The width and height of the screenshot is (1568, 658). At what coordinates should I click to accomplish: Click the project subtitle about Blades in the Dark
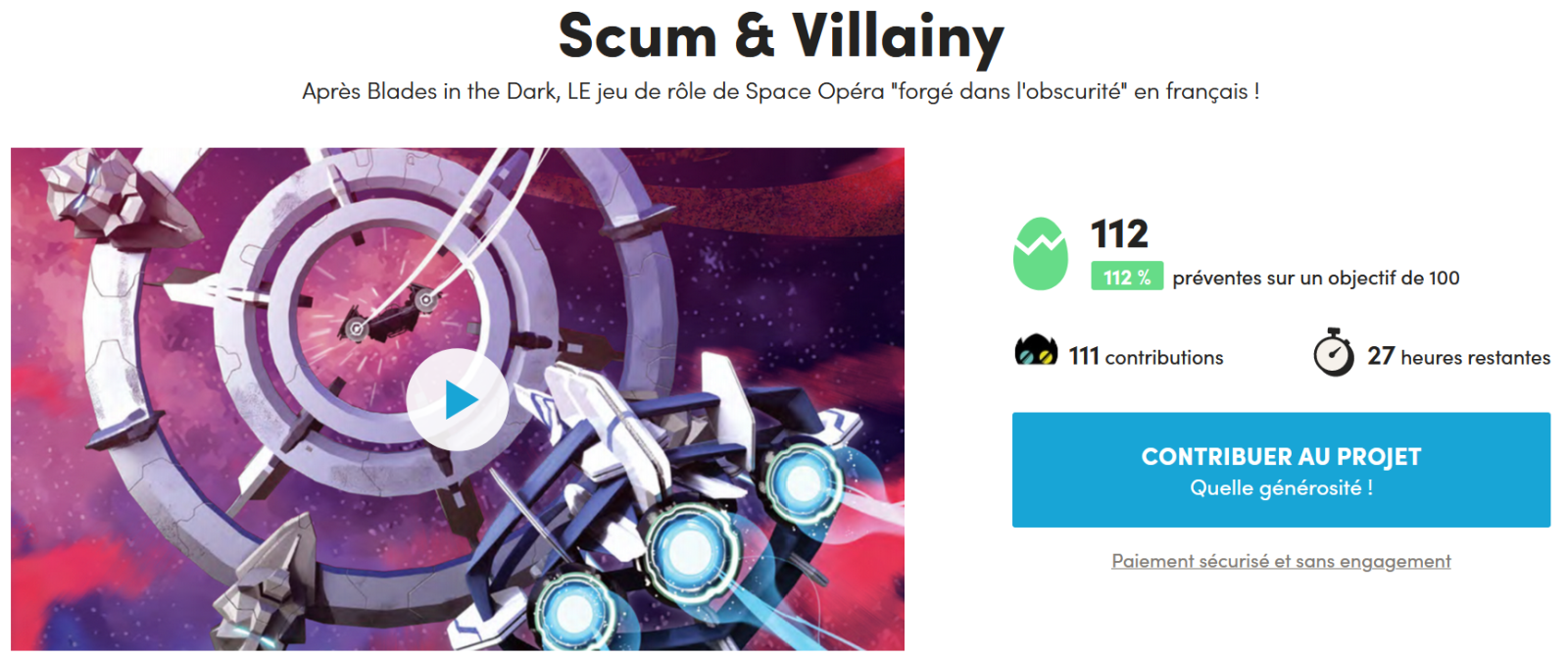pos(781,91)
